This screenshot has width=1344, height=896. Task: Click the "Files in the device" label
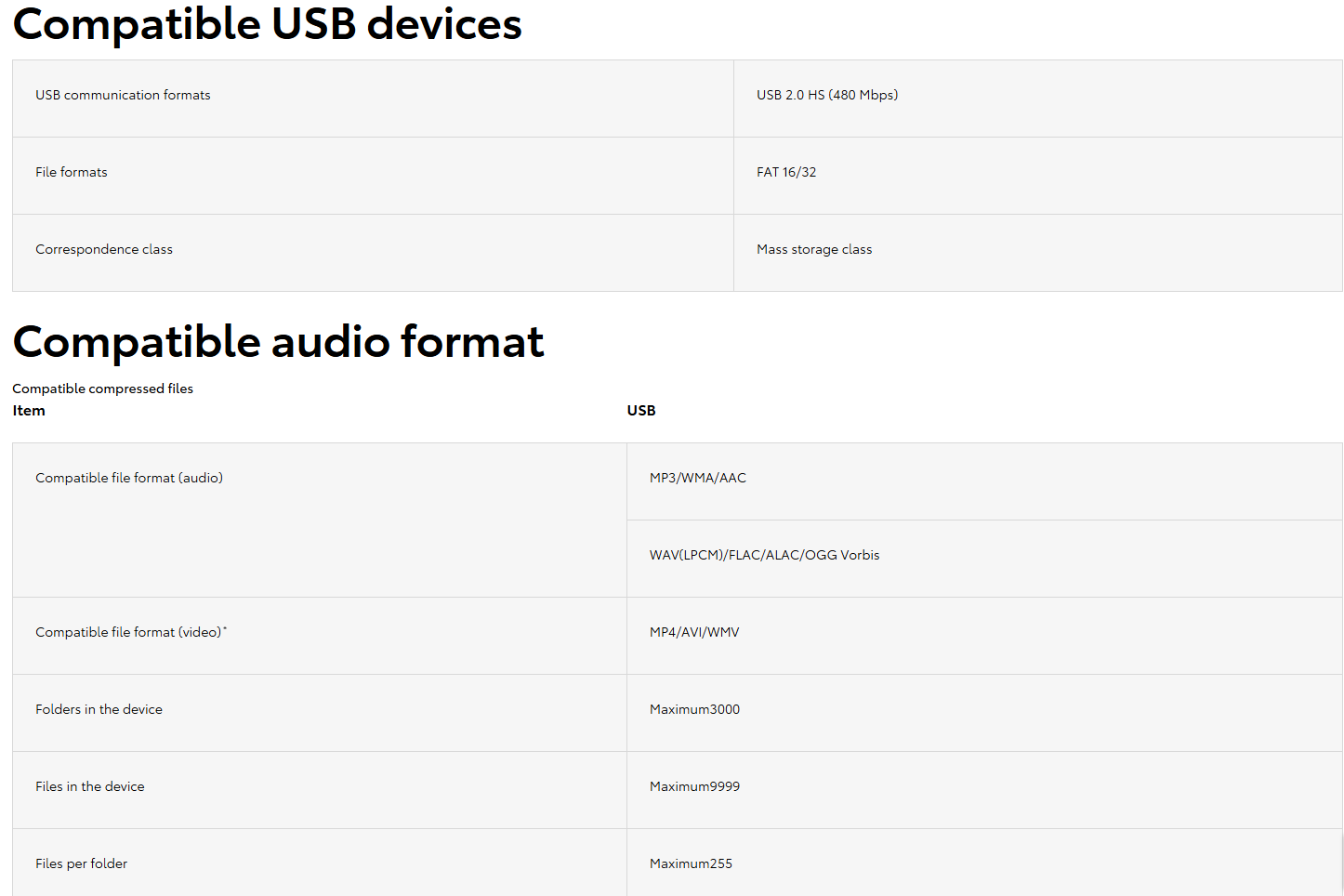tap(90, 786)
